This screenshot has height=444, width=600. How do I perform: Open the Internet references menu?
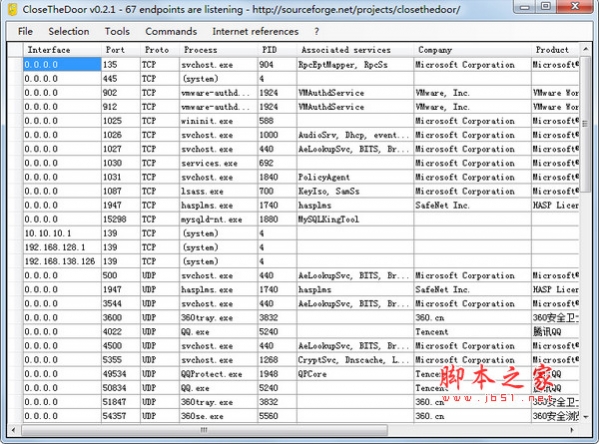(x=255, y=31)
